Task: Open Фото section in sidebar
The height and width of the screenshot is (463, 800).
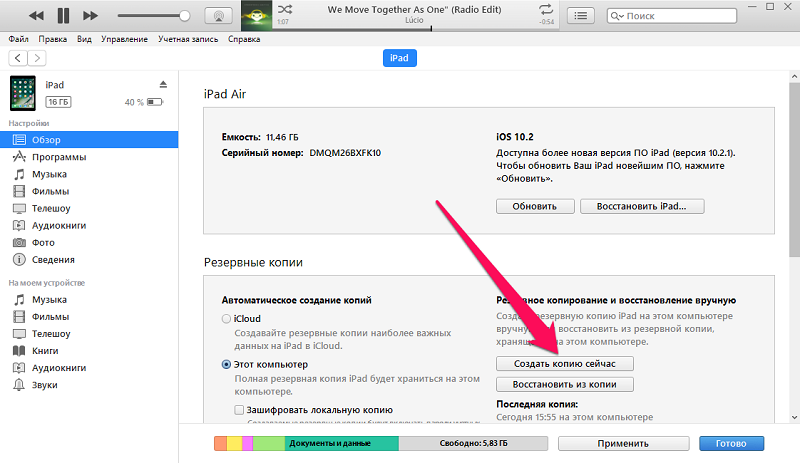Action: click(x=43, y=242)
